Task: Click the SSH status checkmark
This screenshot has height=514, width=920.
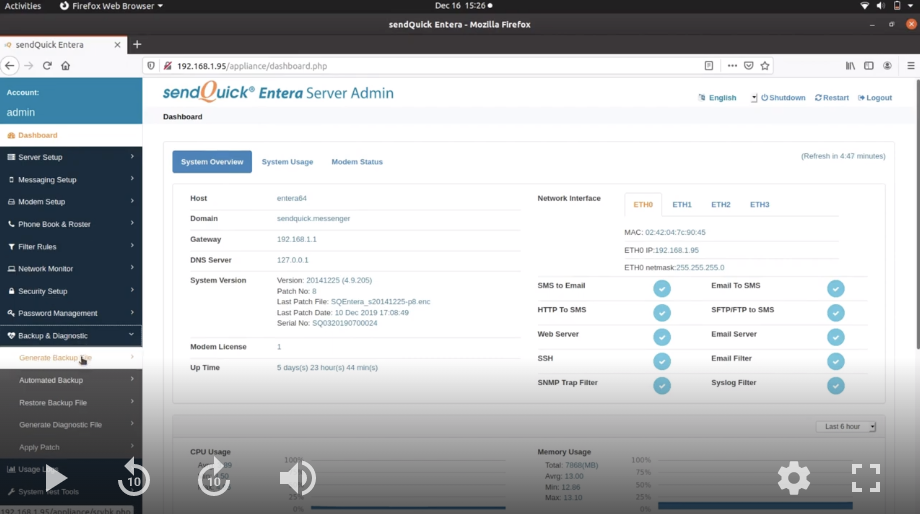Action: tap(662, 361)
